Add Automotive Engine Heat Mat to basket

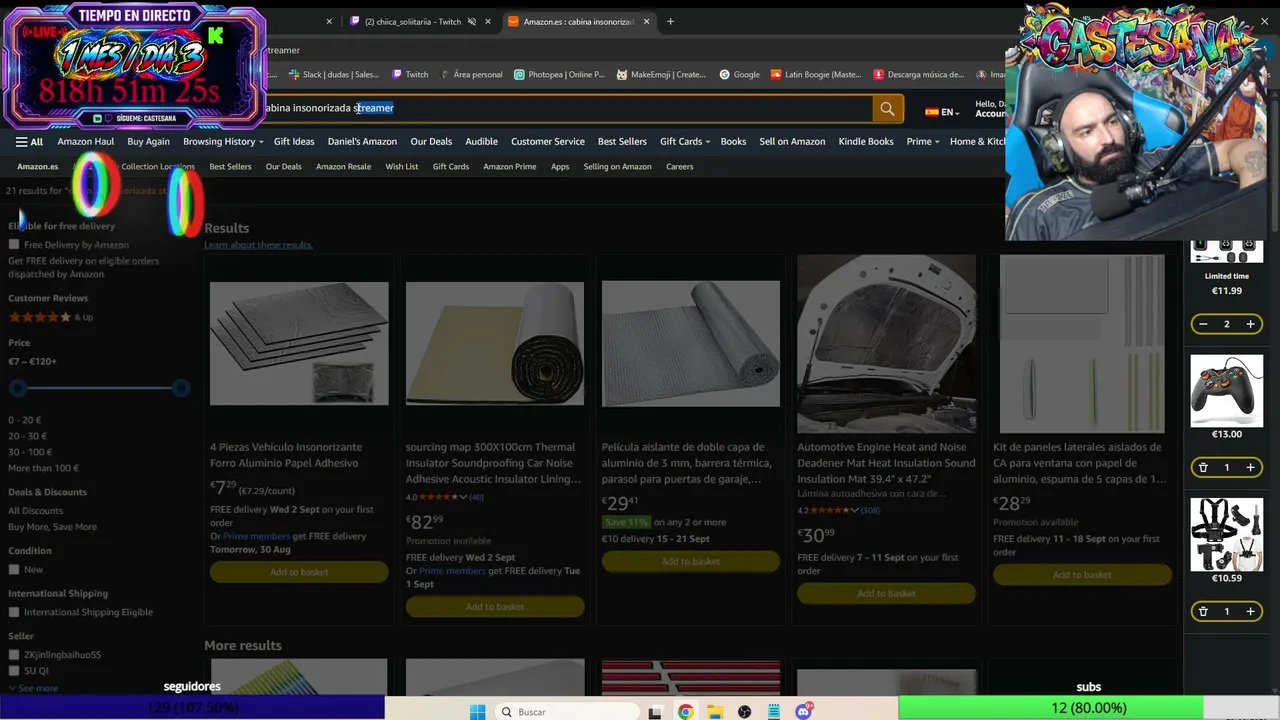click(x=886, y=593)
